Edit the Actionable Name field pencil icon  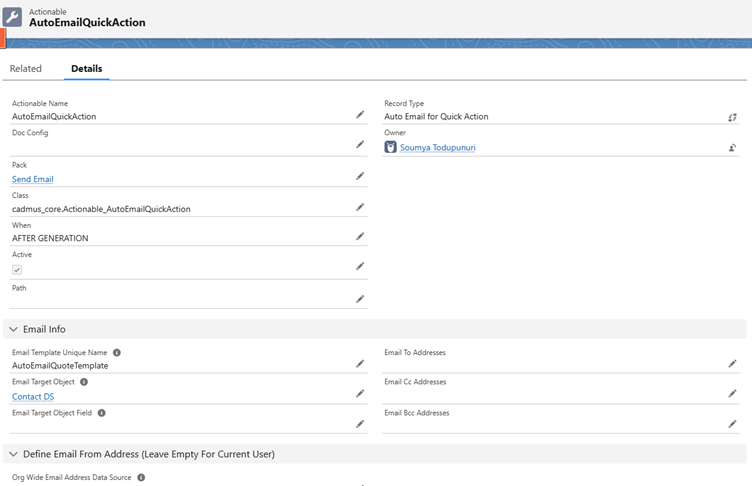tap(360, 115)
